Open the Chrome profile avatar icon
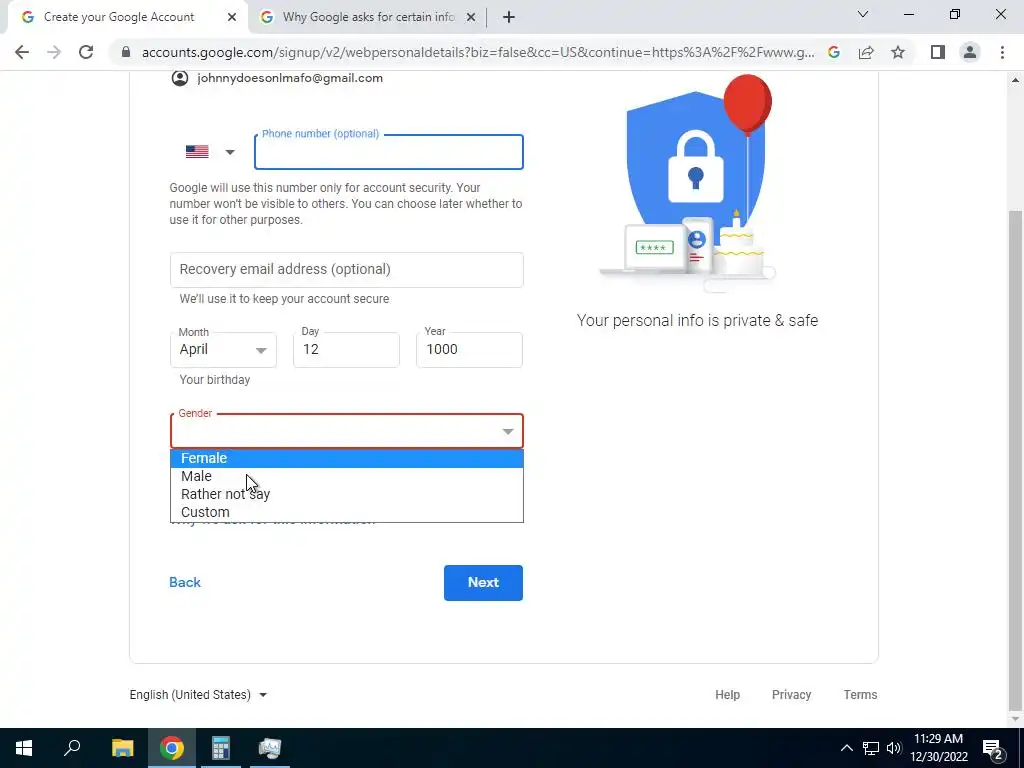This screenshot has height=768, width=1024. [970, 52]
